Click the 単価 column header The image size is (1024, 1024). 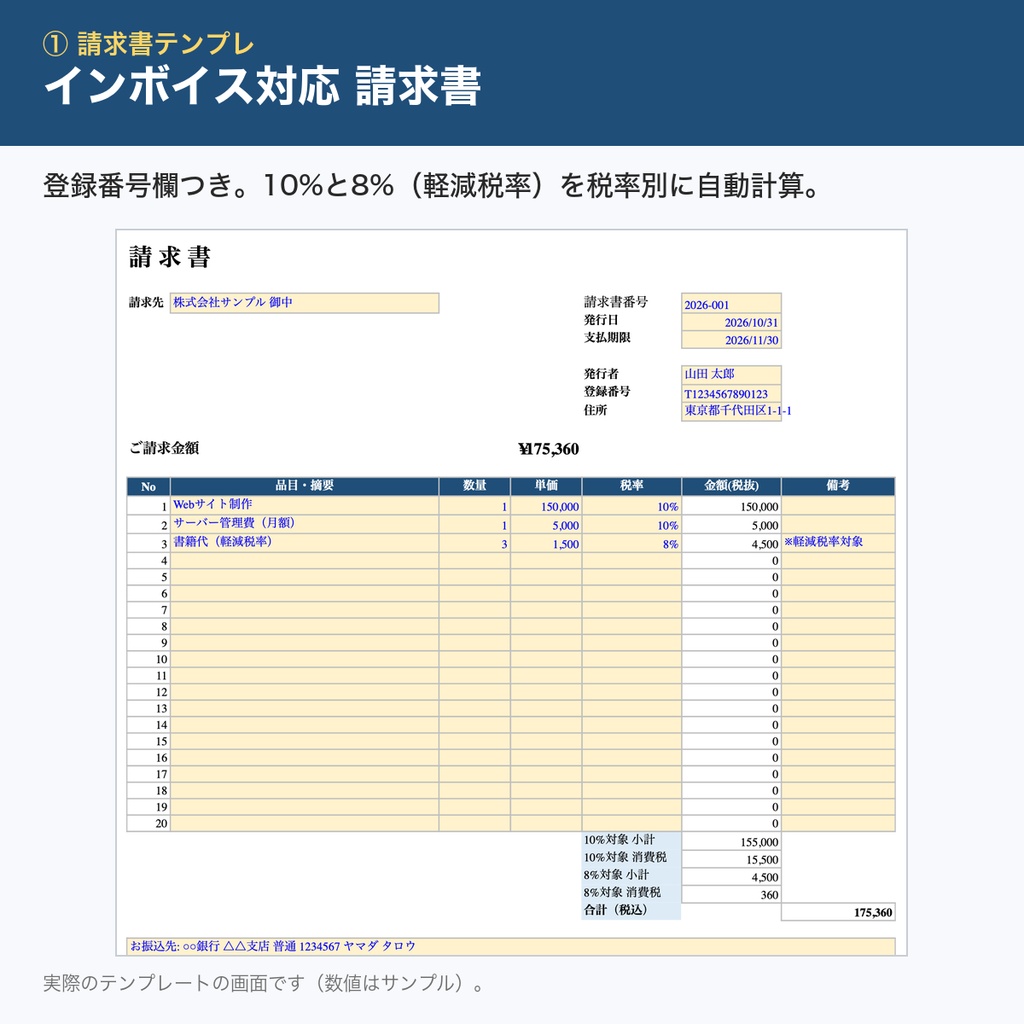(x=546, y=486)
